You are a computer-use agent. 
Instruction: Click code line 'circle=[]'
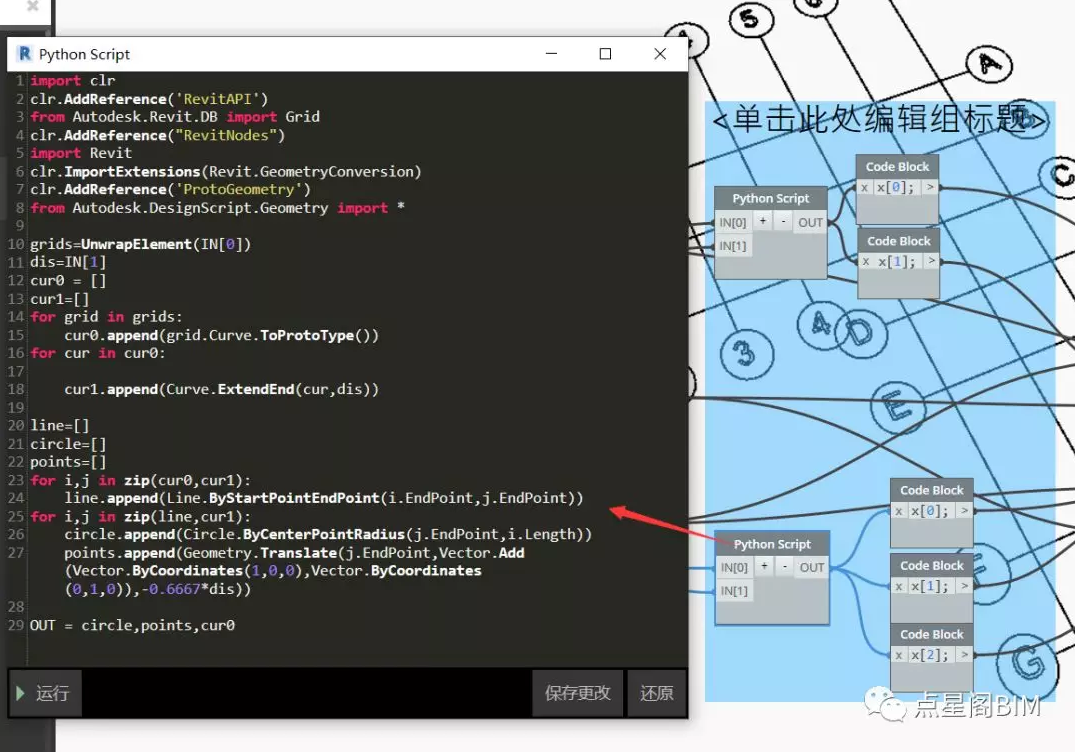tap(68, 444)
